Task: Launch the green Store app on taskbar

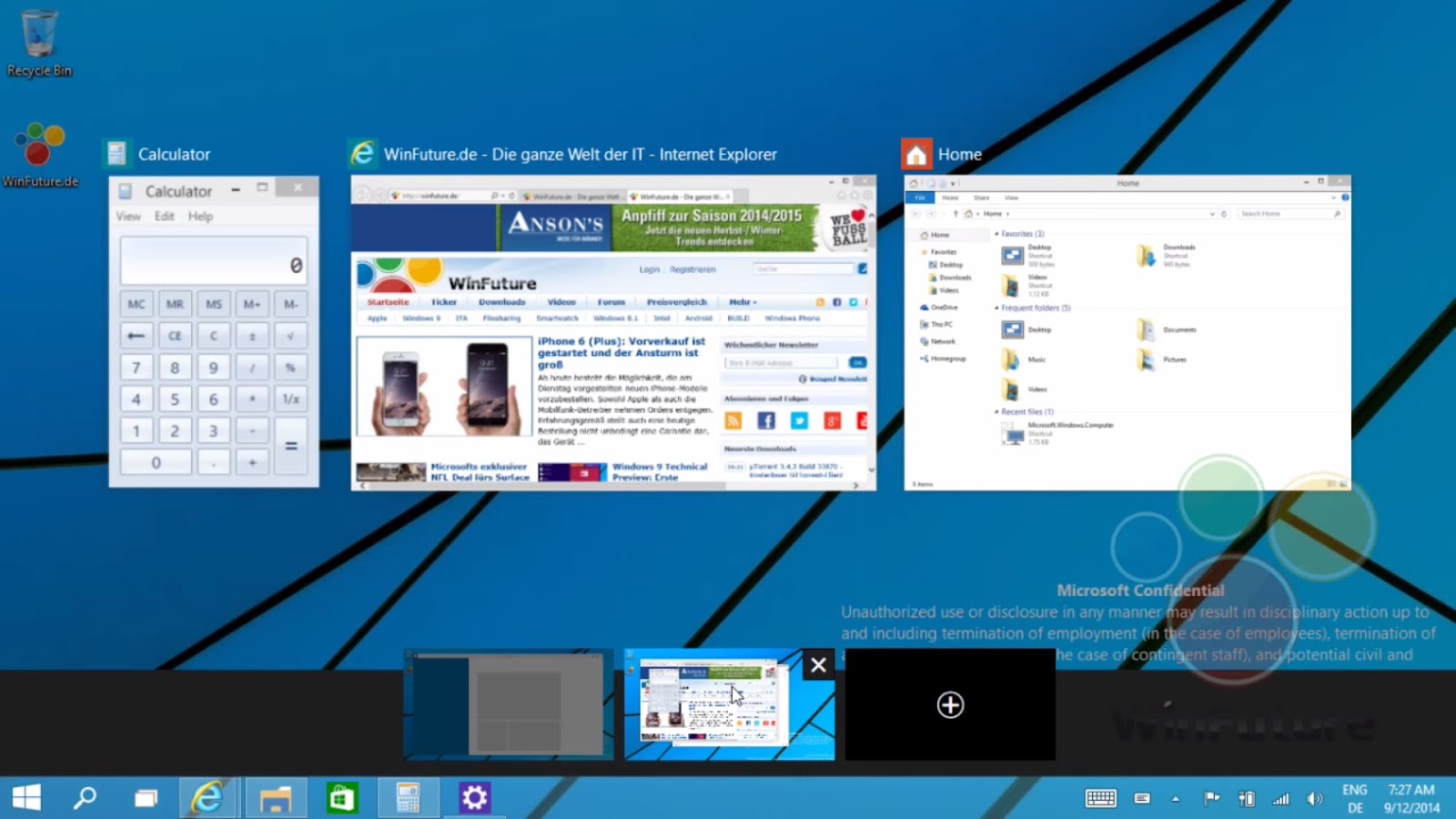Action: [342, 798]
